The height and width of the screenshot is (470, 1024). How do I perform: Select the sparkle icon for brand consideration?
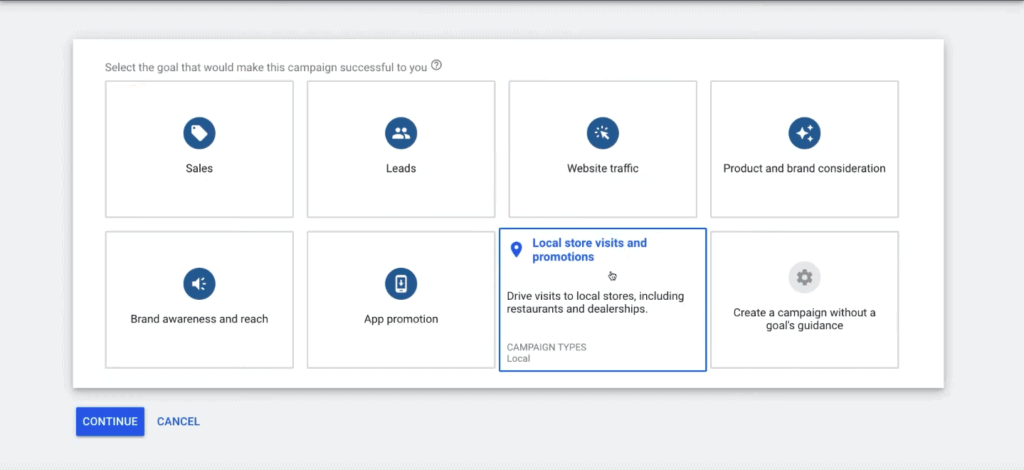(x=805, y=134)
